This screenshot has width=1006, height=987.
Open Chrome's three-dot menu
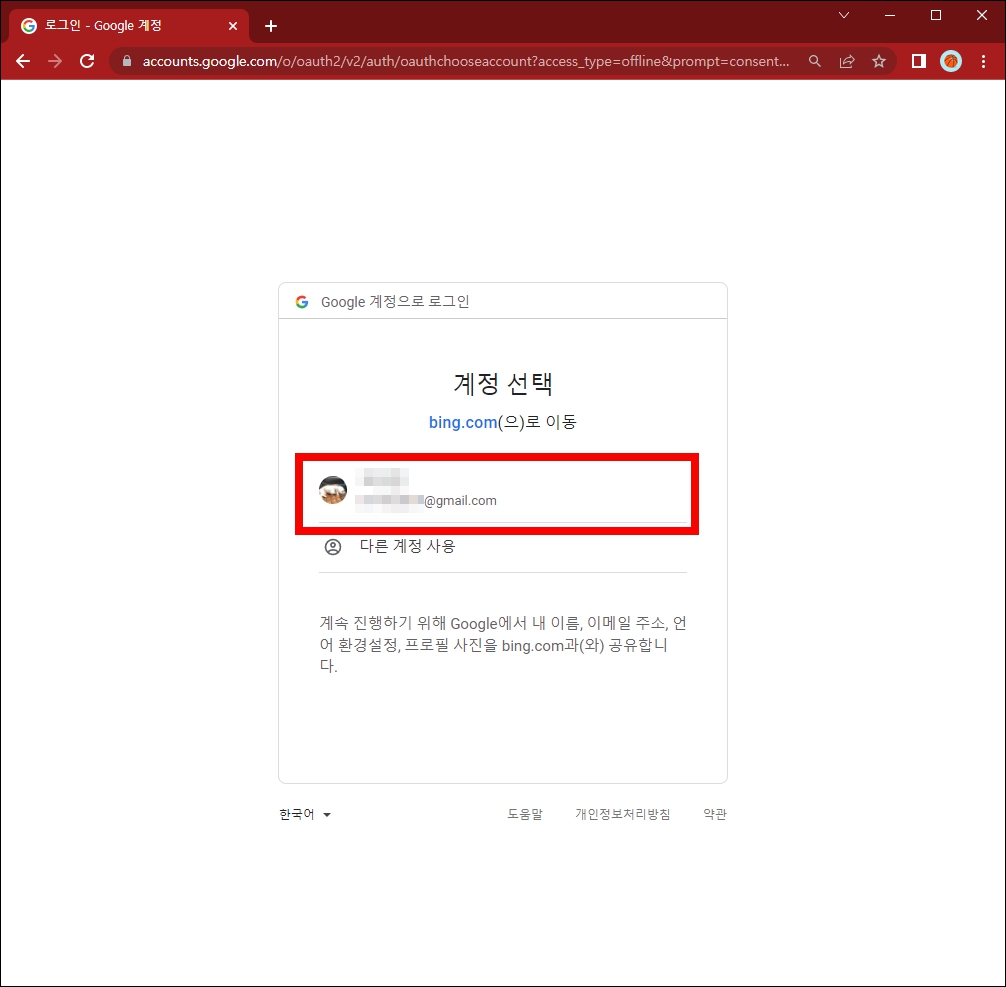tap(984, 61)
